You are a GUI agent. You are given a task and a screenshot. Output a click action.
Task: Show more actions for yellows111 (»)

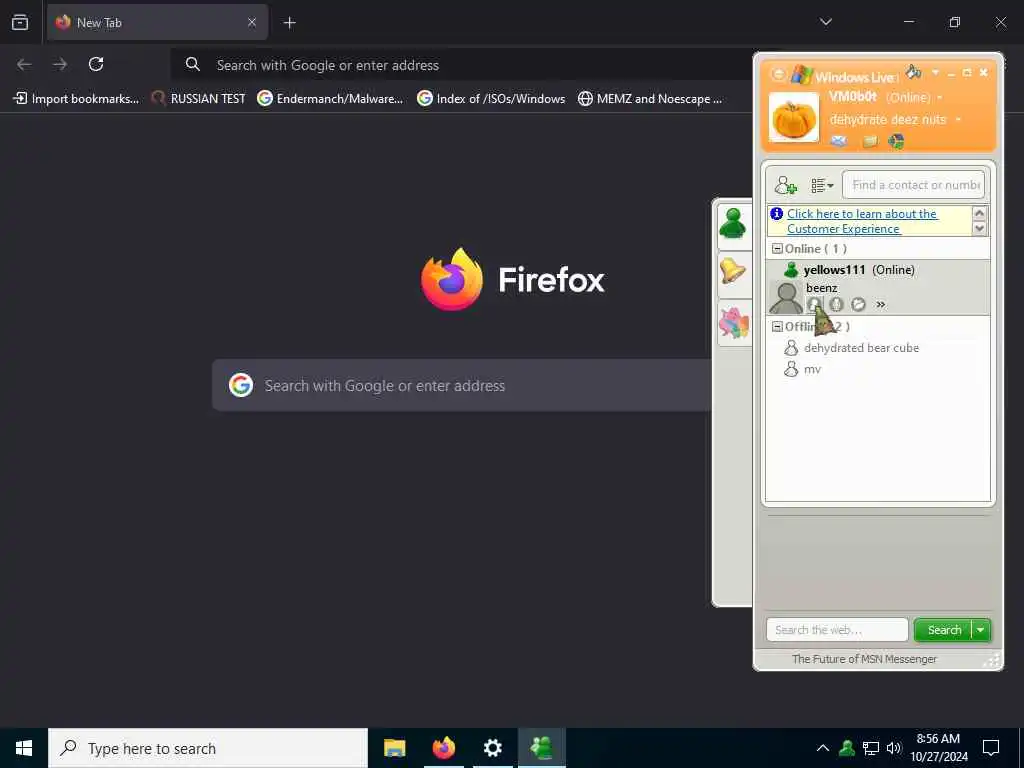(881, 304)
